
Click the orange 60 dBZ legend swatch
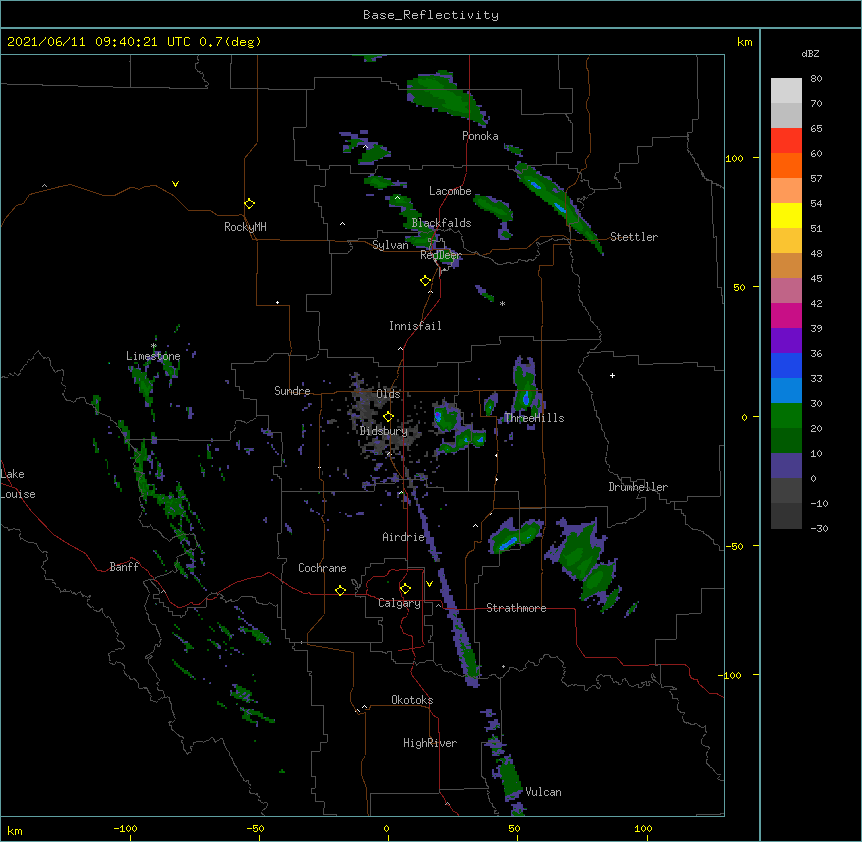click(786, 165)
